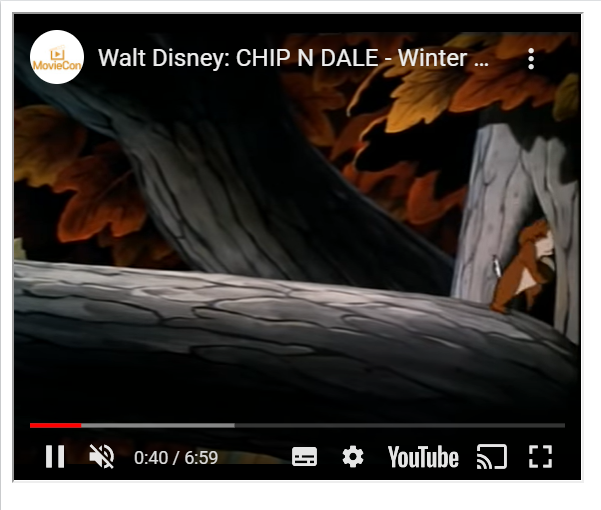This screenshot has width=601, height=510.
Task: Open the three-dot more options menu
Action: point(531,59)
